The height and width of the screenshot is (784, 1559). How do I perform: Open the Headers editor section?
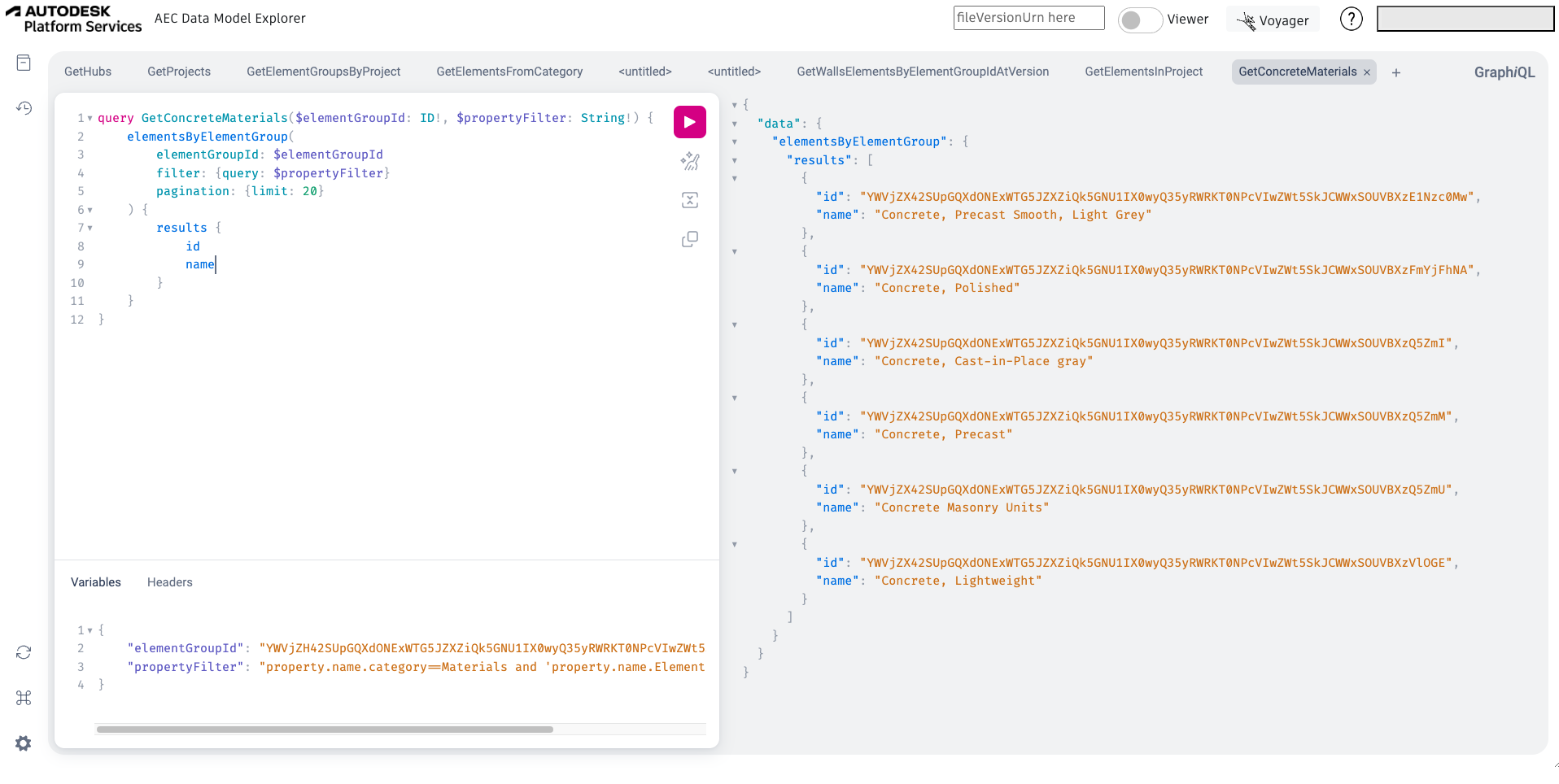pos(169,582)
